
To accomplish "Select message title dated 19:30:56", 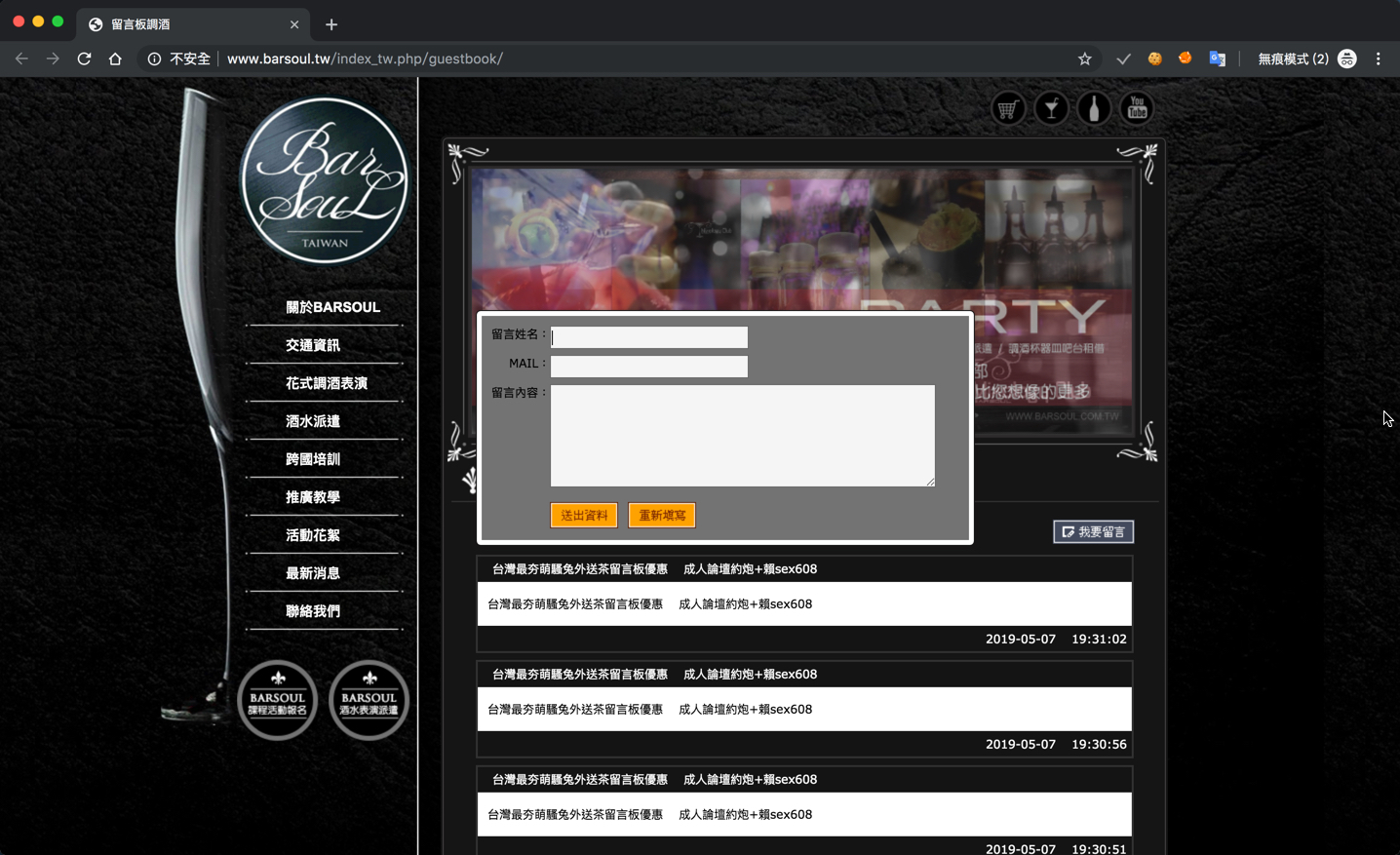I will point(654,675).
